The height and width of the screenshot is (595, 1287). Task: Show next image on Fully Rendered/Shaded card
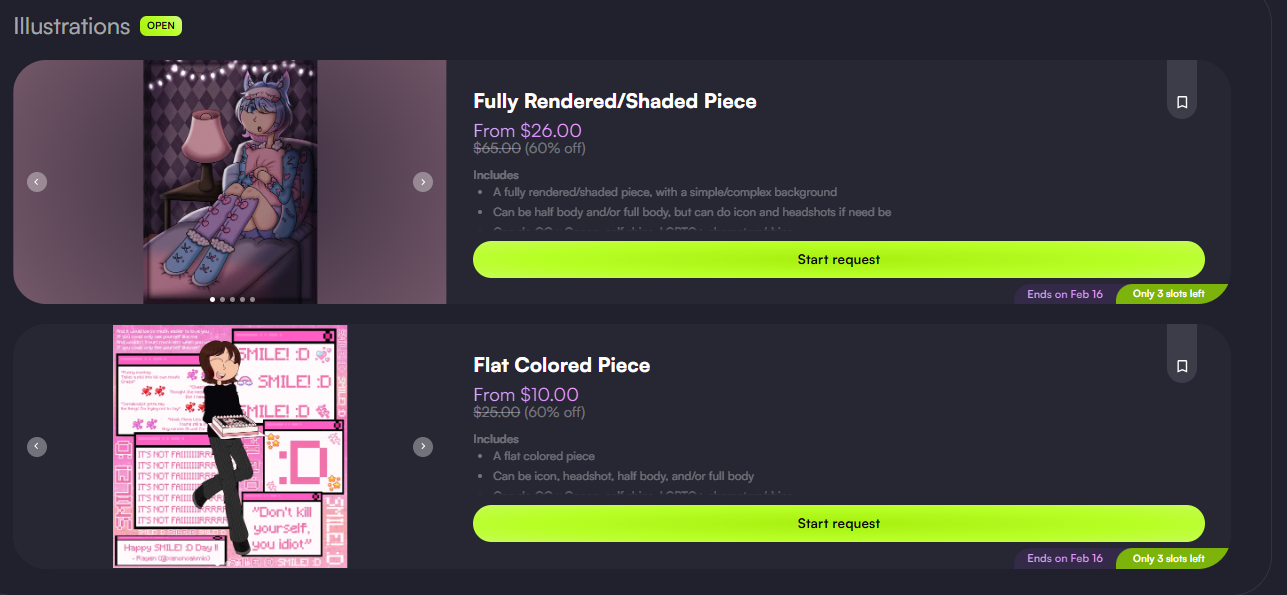(423, 182)
